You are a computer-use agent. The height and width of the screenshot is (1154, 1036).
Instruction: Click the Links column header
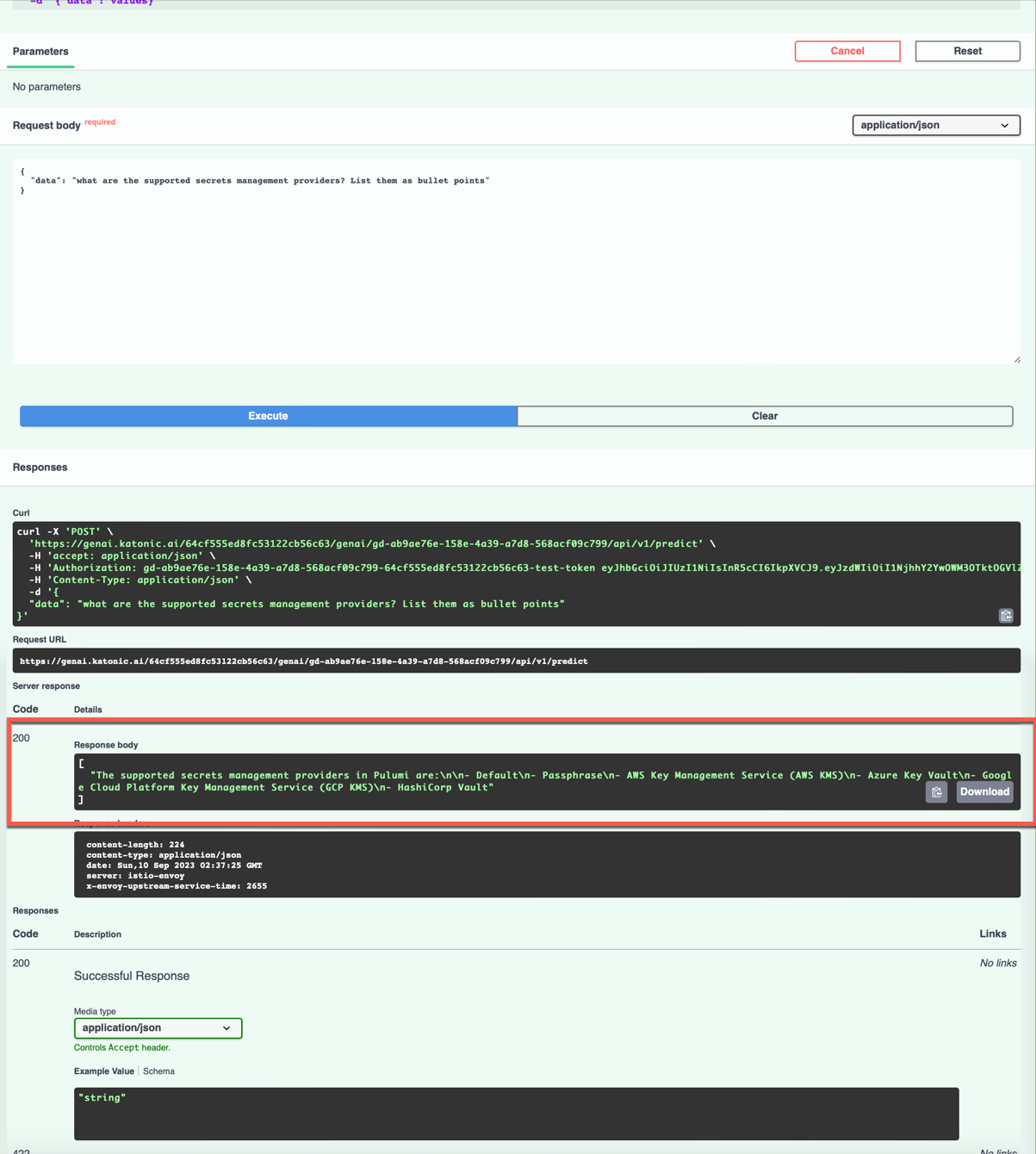[993, 934]
